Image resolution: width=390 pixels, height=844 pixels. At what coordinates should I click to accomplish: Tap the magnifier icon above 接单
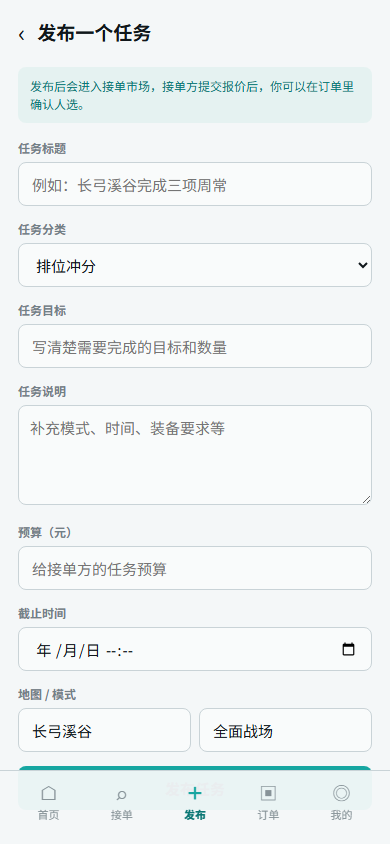[x=122, y=794]
